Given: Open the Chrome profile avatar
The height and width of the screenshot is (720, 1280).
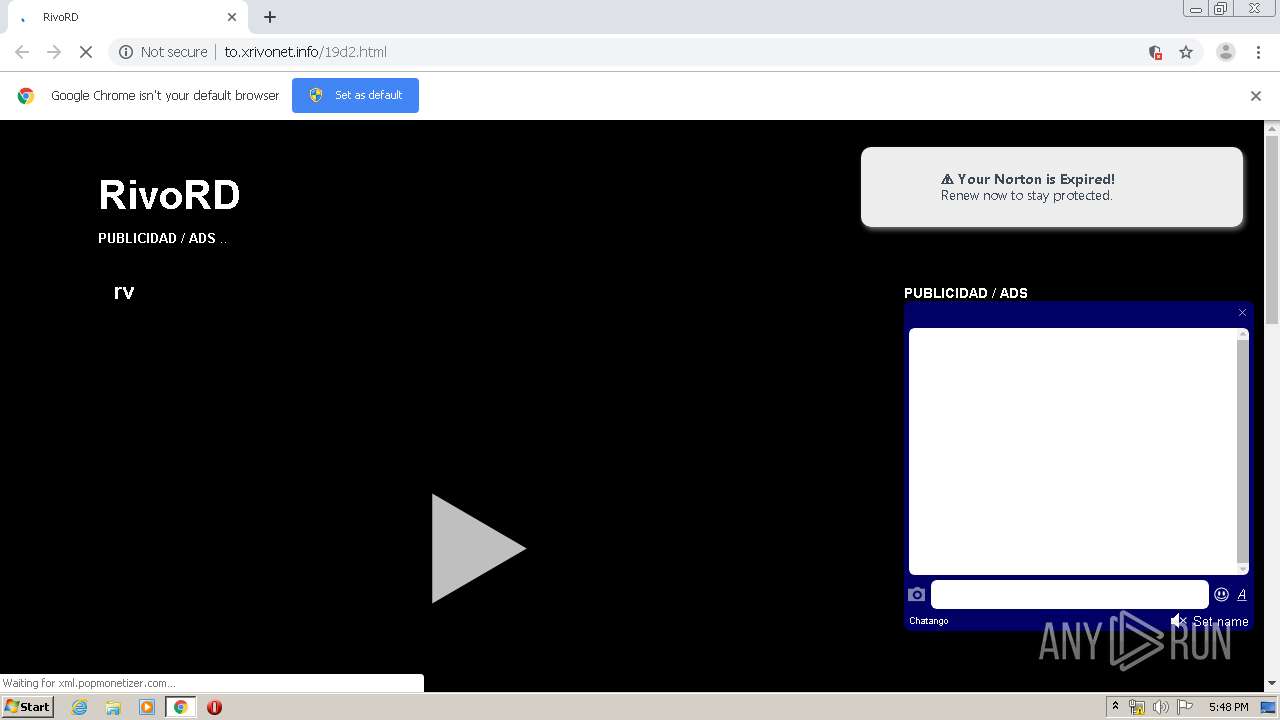Looking at the screenshot, I should 1225,52.
